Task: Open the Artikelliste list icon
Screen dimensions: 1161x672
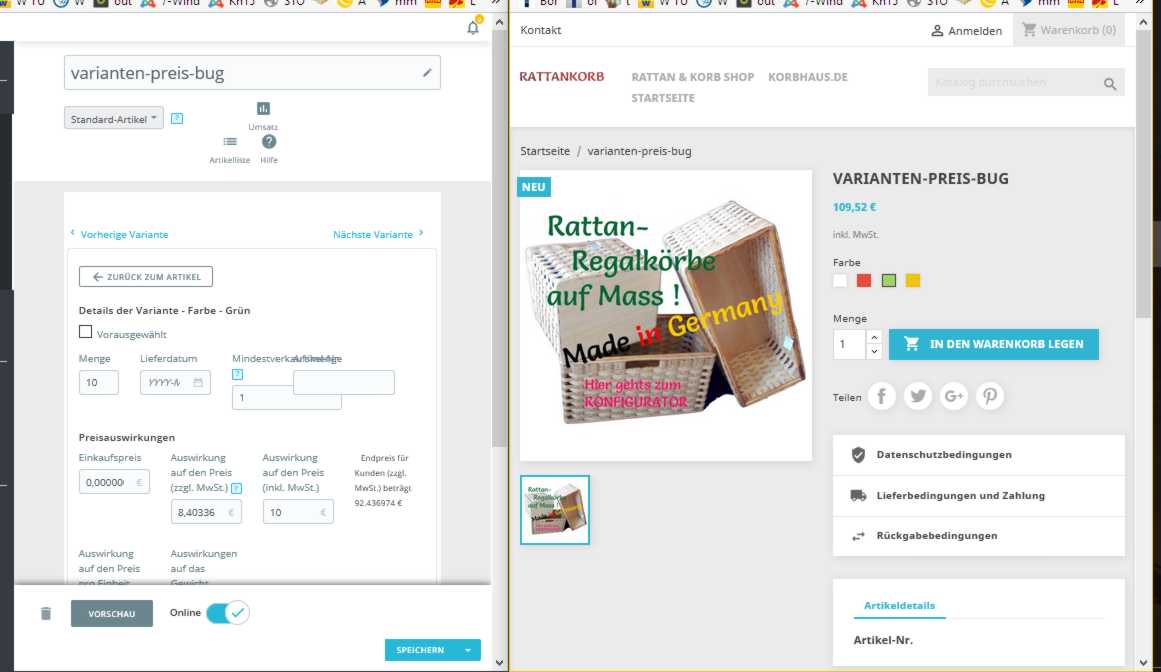Action: click(230, 141)
